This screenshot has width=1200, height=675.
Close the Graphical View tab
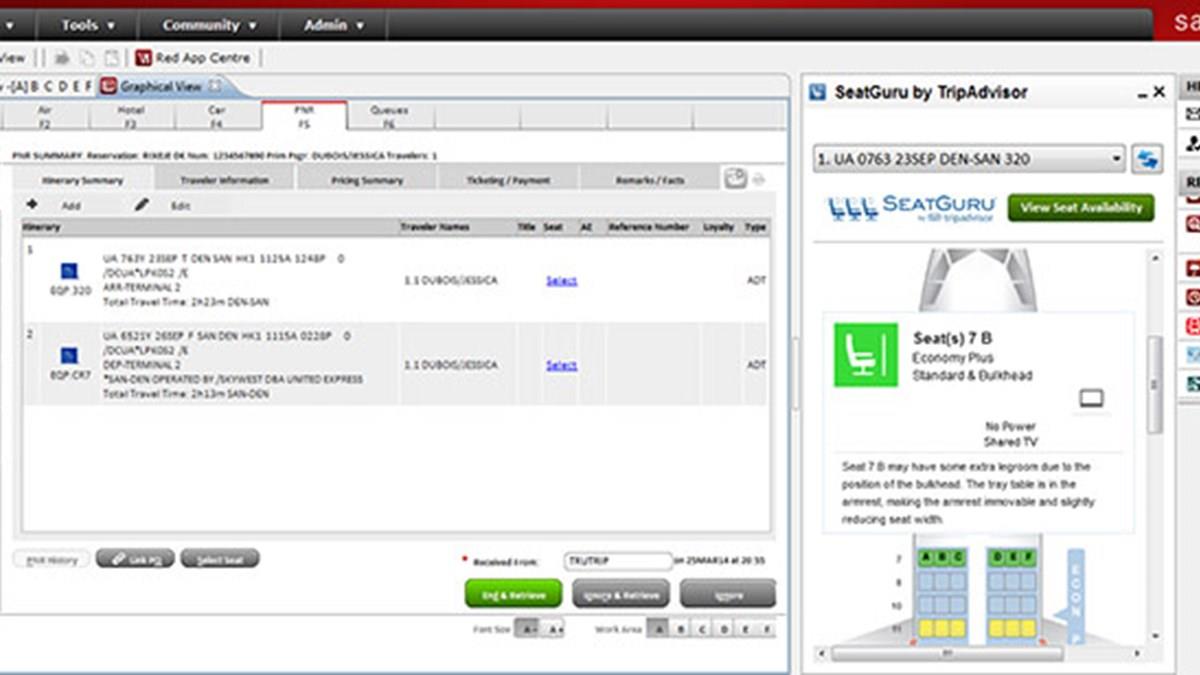215,87
